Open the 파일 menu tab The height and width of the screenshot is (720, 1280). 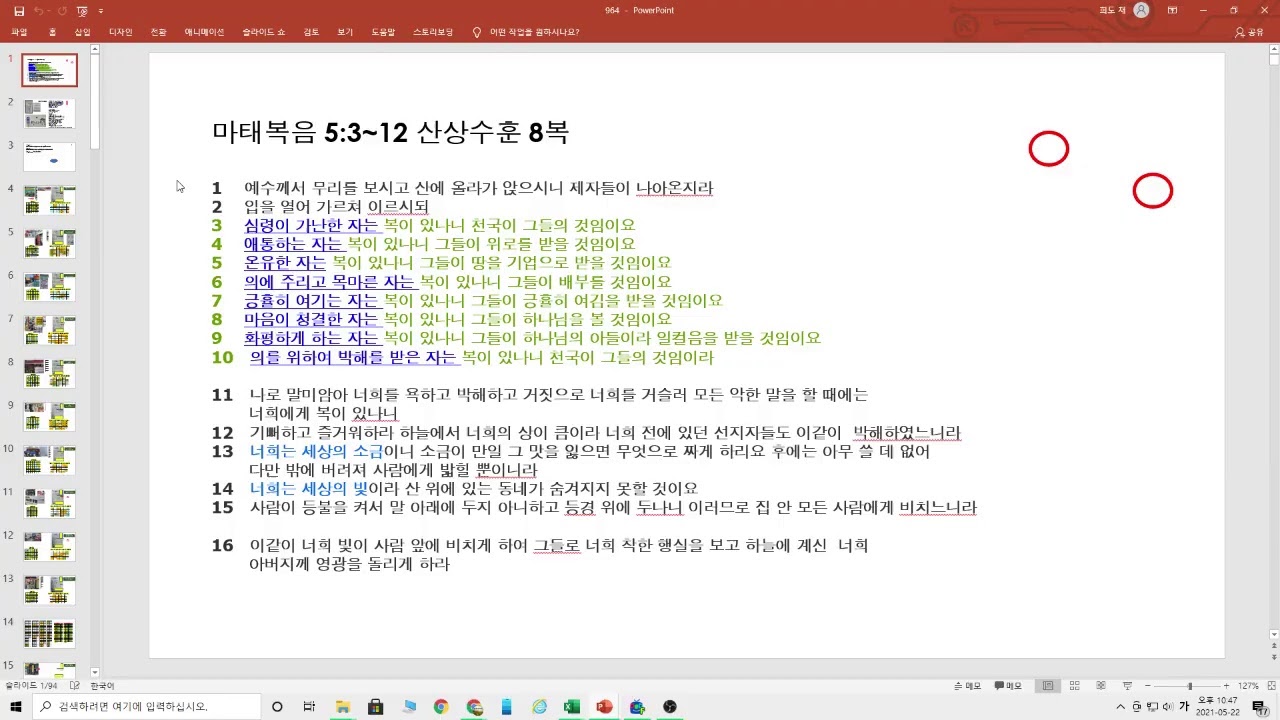[19, 32]
